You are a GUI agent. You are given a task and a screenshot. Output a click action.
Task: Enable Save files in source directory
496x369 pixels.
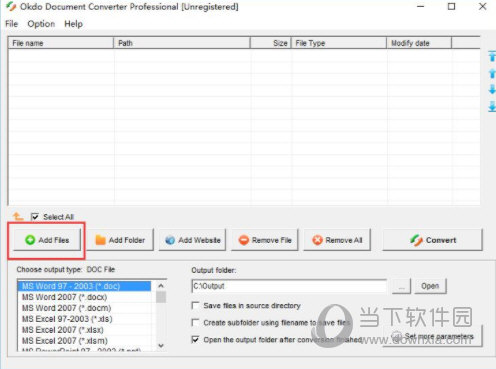[195, 305]
